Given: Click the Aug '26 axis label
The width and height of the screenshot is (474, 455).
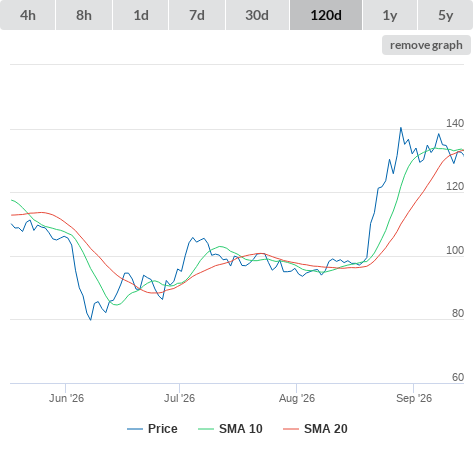Looking at the screenshot, I should tap(297, 398).
